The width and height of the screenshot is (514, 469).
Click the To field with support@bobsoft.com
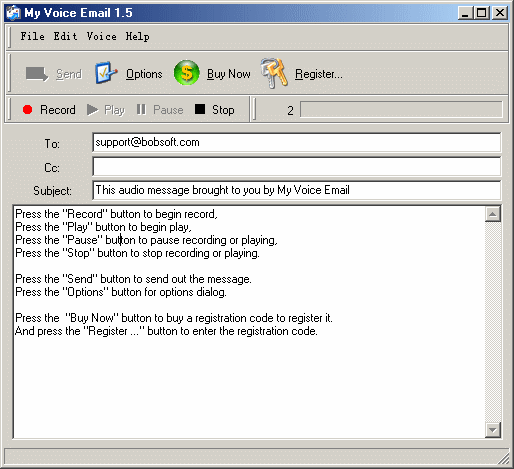[297, 142]
